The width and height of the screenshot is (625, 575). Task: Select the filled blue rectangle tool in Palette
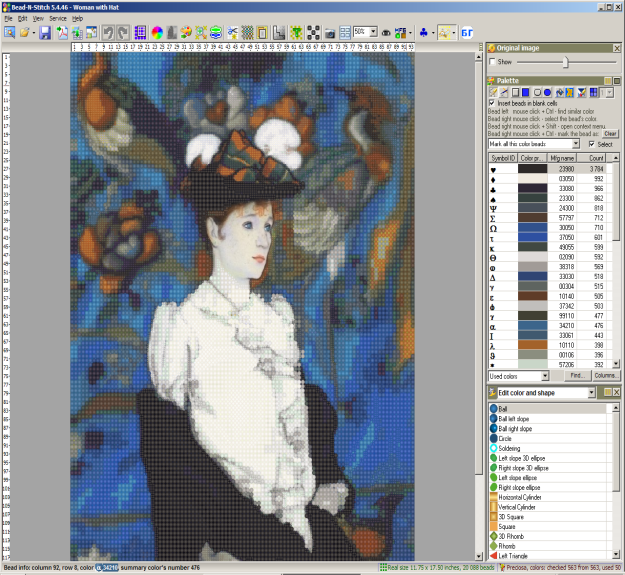526,92
